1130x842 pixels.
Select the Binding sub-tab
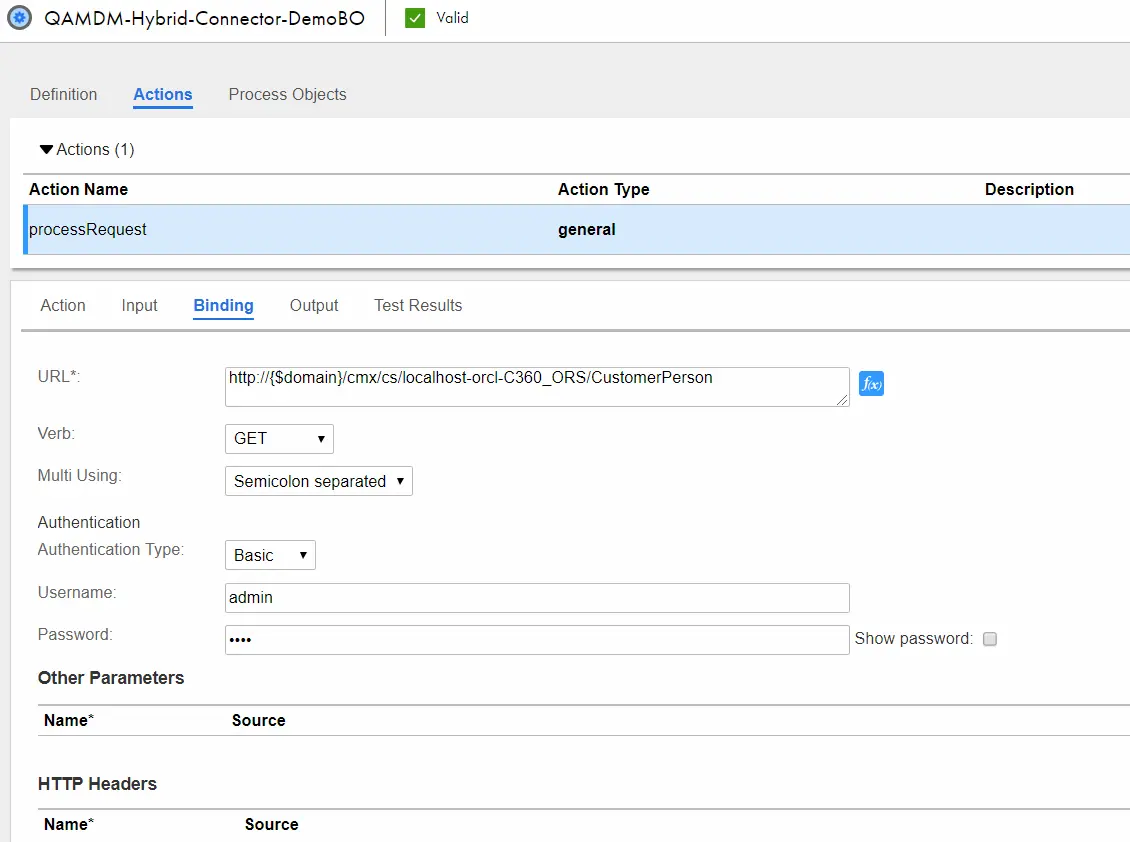tap(223, 305)
